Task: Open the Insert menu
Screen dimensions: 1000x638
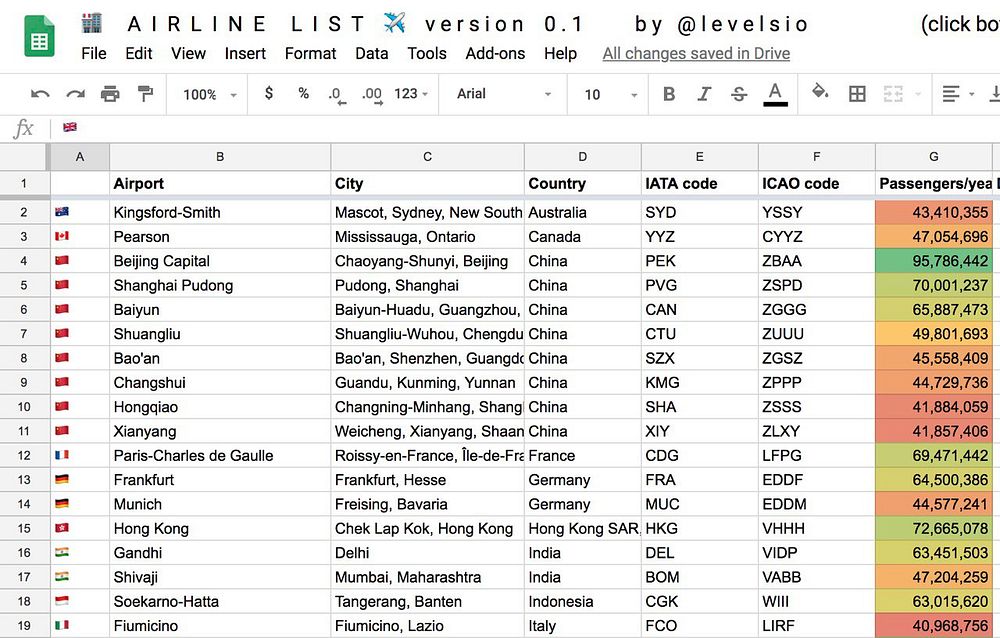Action: (x=245, y=54)
